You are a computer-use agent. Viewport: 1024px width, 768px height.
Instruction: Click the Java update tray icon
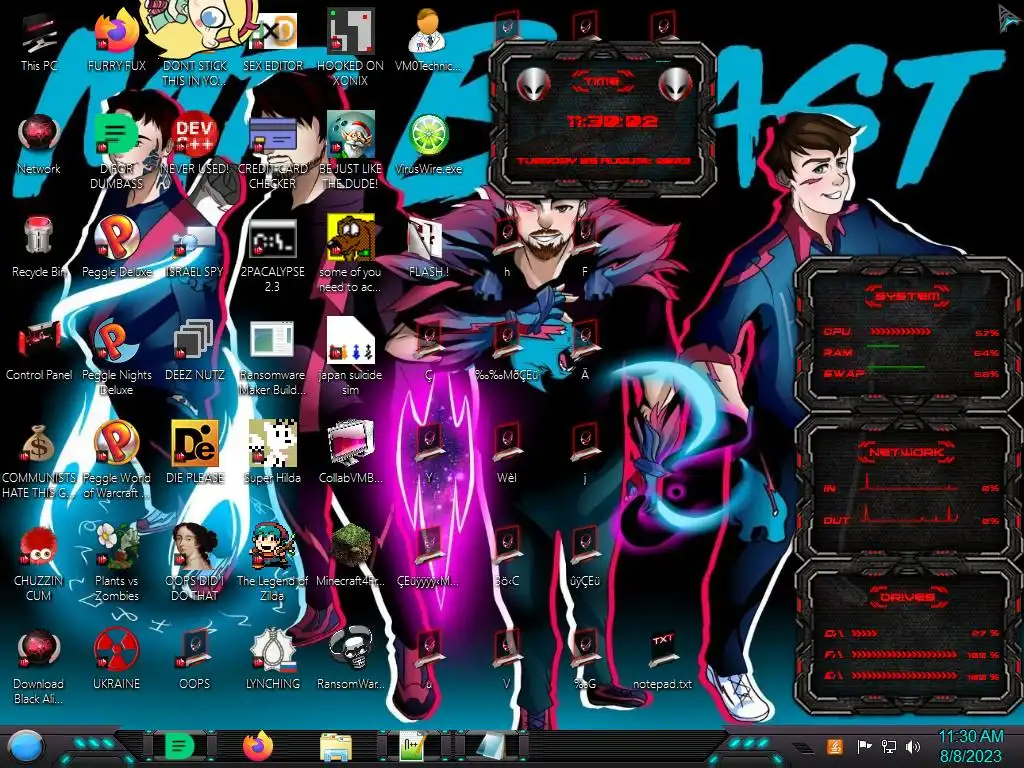click(834, 746)
